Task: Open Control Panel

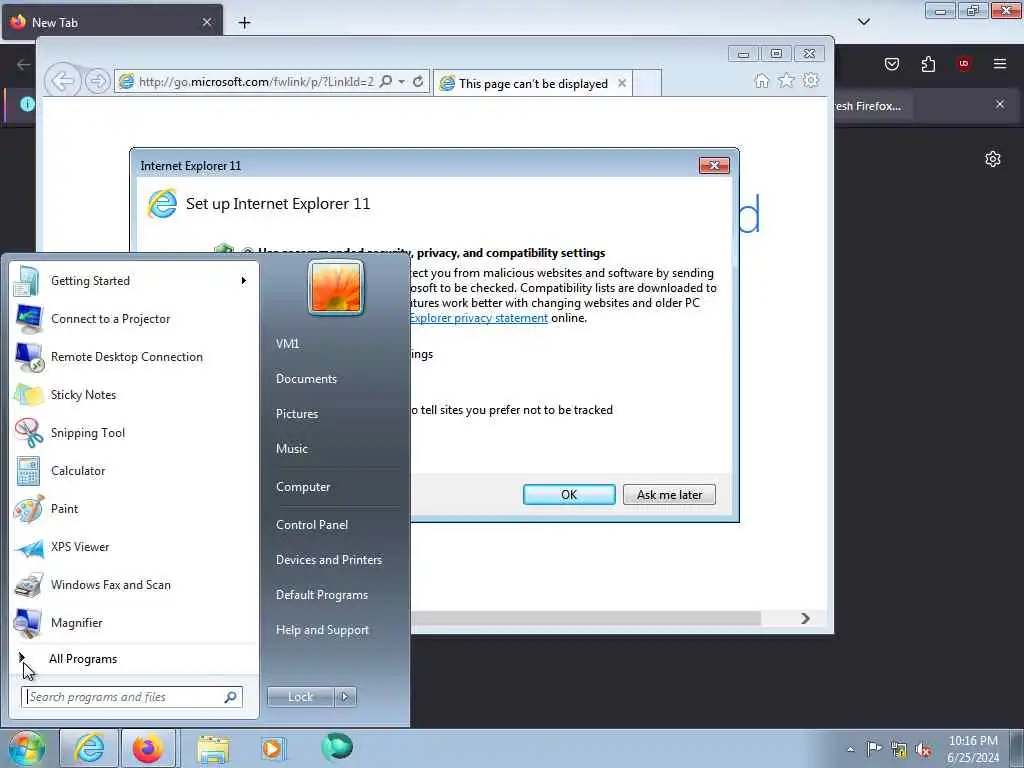Action: point(312,525)
